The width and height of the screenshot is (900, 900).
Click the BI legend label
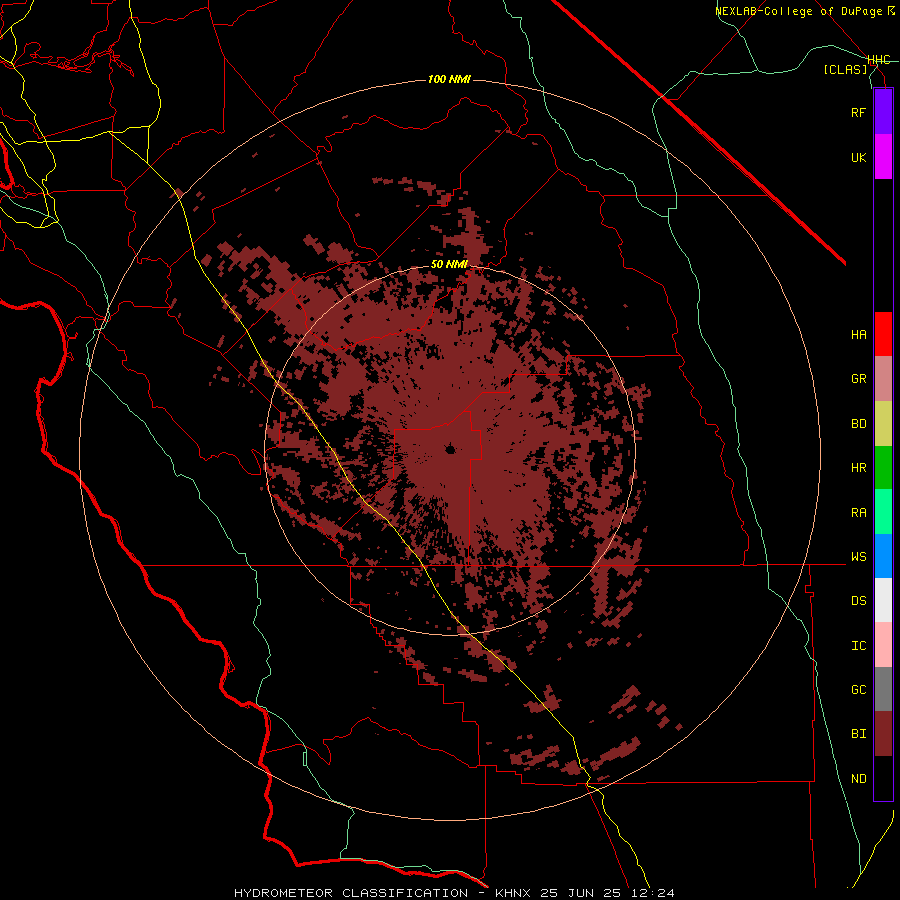858,734
